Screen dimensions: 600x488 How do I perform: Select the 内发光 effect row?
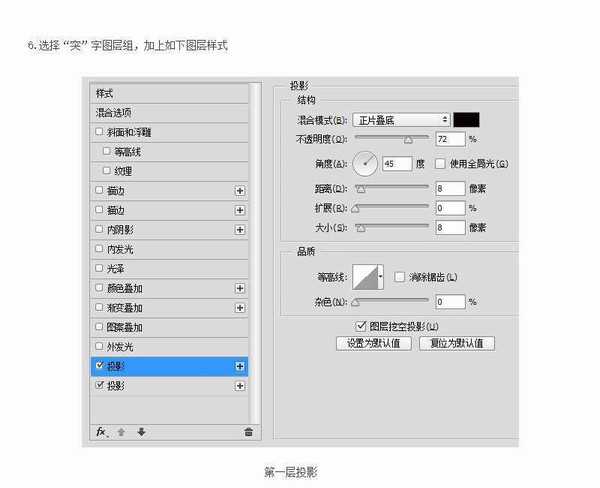169,249
